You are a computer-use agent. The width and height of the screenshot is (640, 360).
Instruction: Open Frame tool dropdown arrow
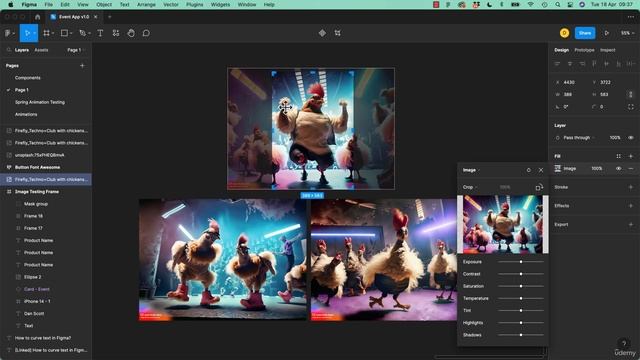(53, 33)
